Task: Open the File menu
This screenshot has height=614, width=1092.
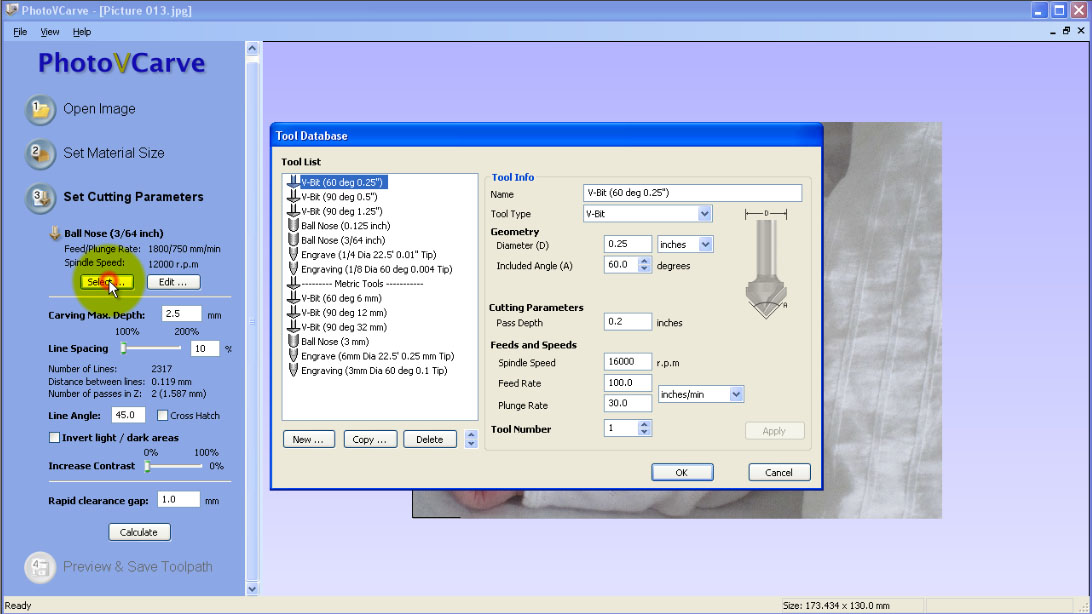Action: (x=20, y=32)
